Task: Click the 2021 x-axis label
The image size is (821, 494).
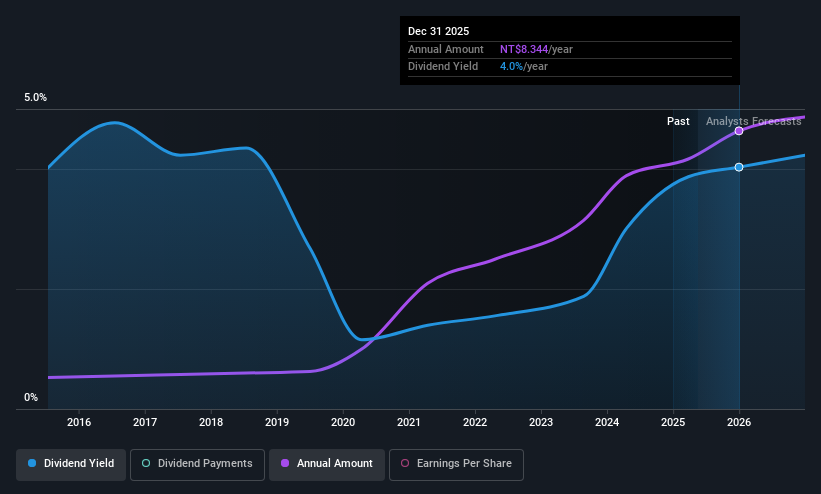Action: pyautogui.click(x=409, y=423)
